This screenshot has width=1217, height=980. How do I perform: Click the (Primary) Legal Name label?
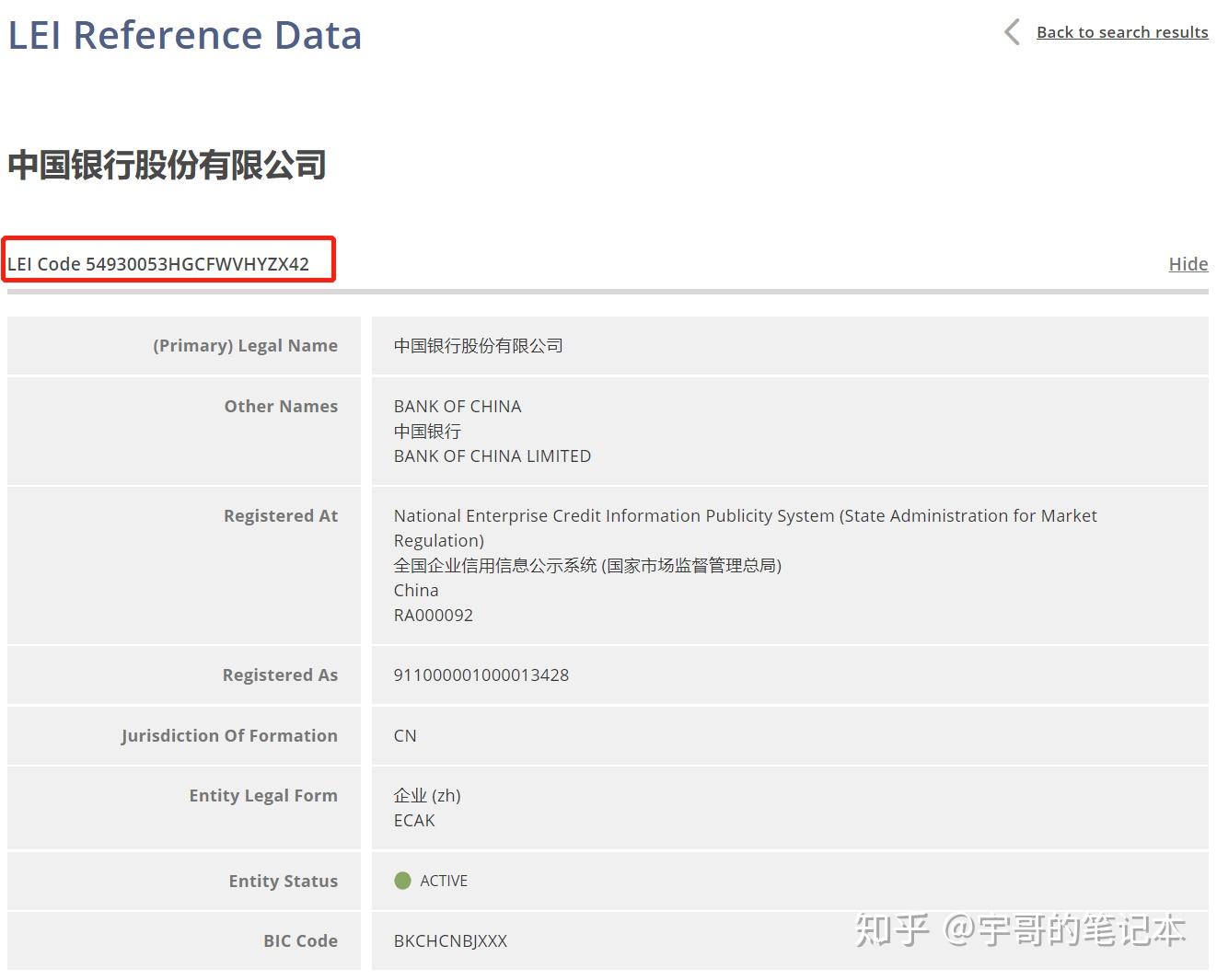245,346
